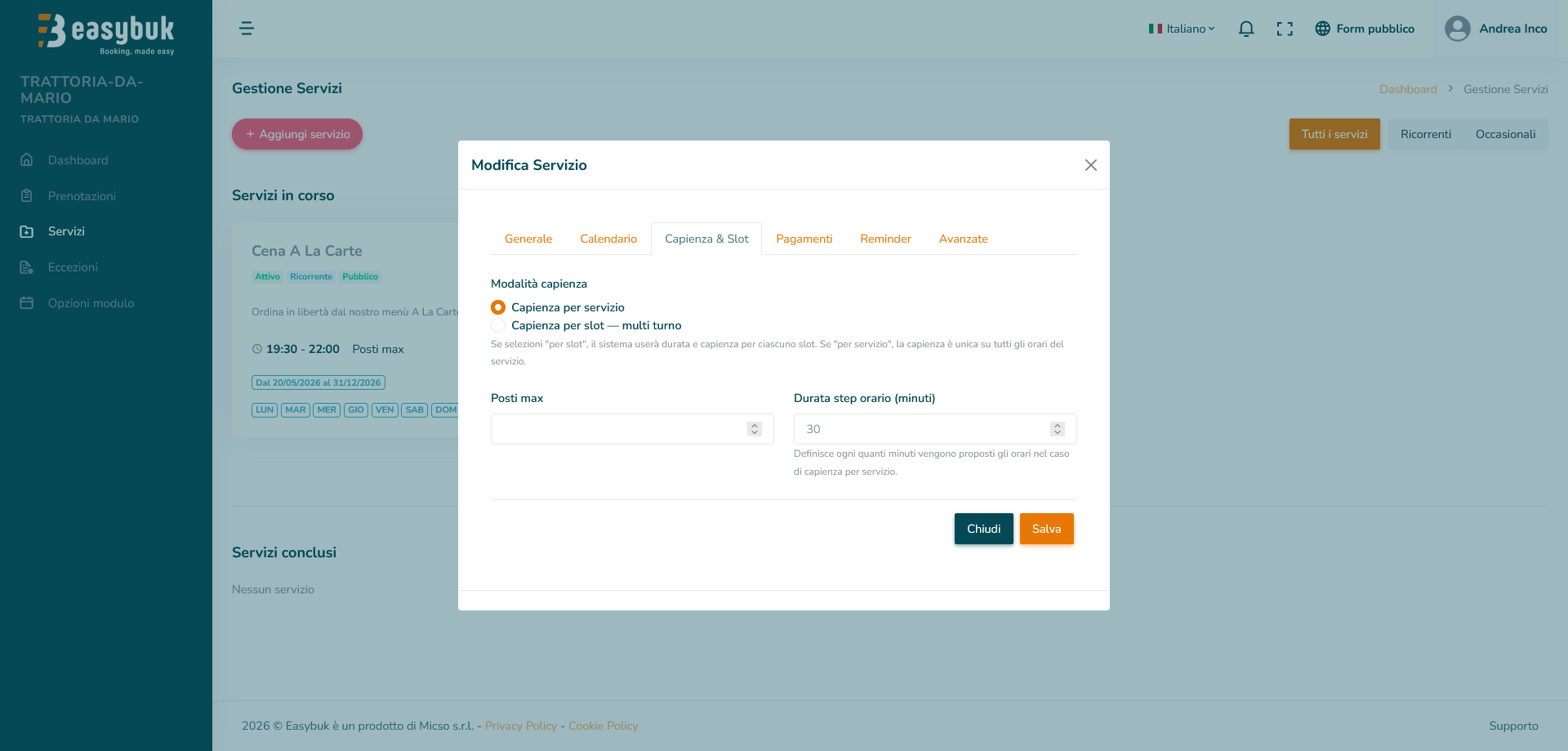1568x751 pixels.
Task: Click the VEN day tag
Action: point(385,410)
